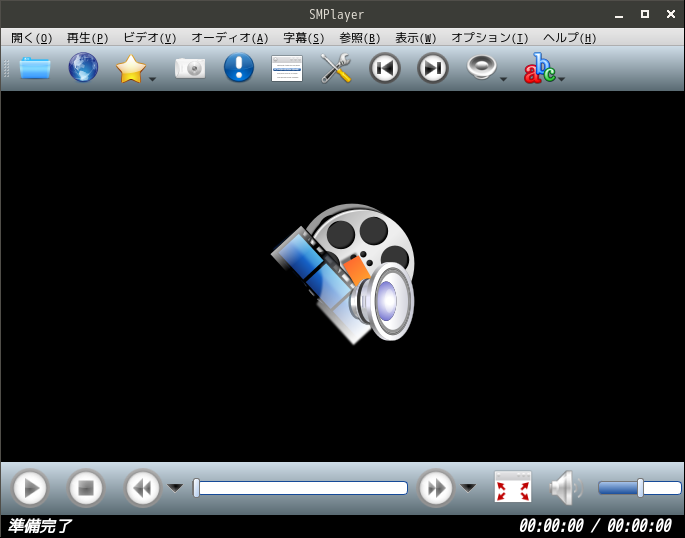Screen dimensions: 685x538
Task: Expand the fast forward options dropdown arrow
Action: [468, 488]
